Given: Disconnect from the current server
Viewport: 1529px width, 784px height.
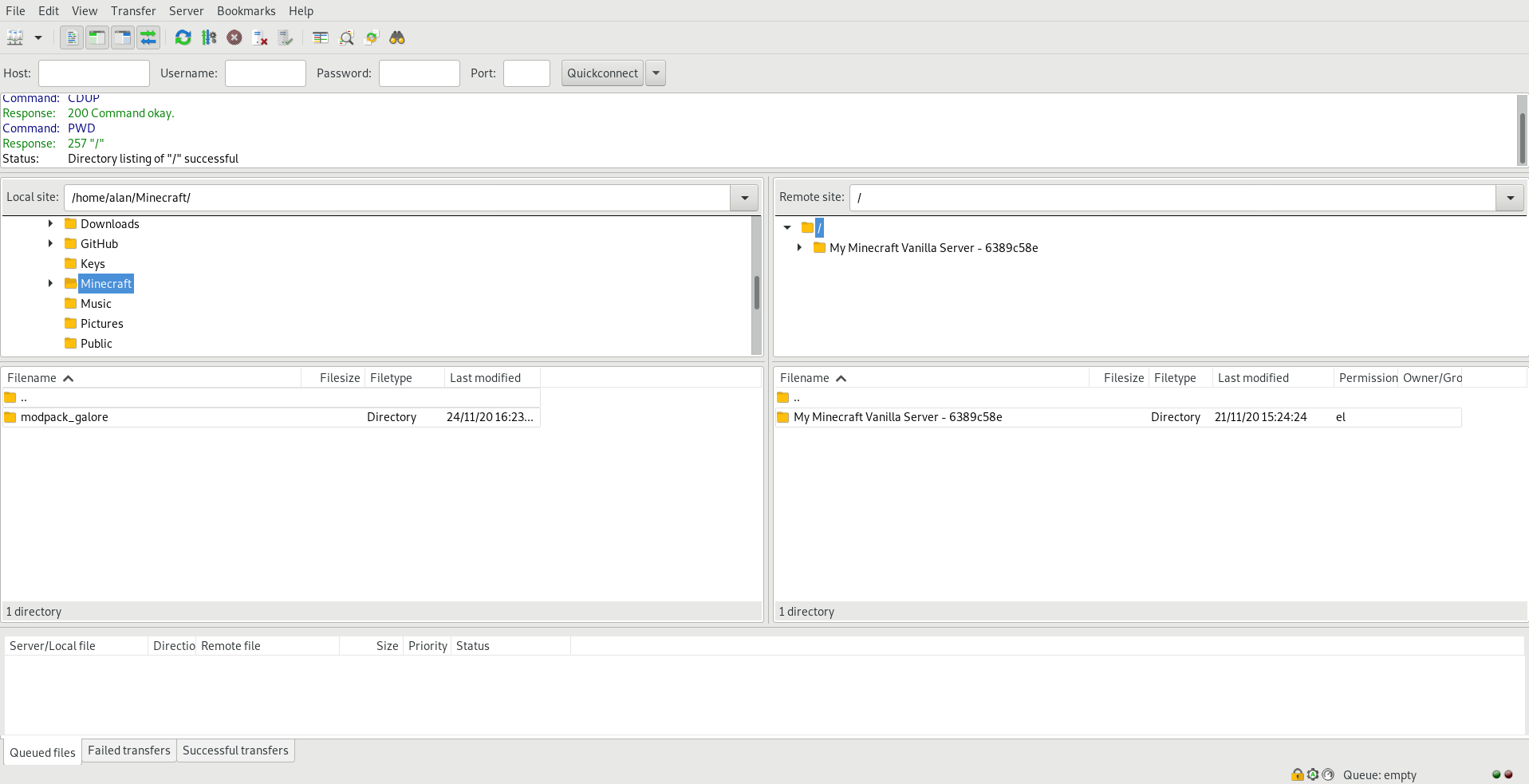Looking at the screenshot, I should (x=260, y=37).
